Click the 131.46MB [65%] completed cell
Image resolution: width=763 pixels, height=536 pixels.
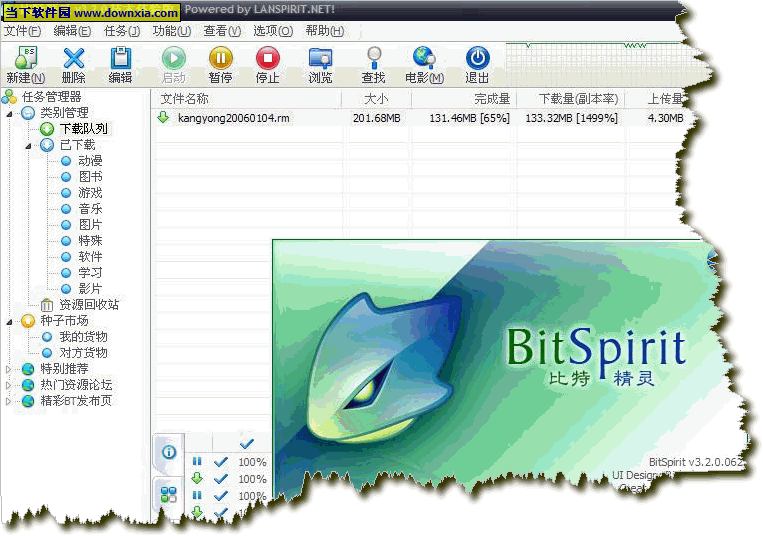click(x=469, y=118)
